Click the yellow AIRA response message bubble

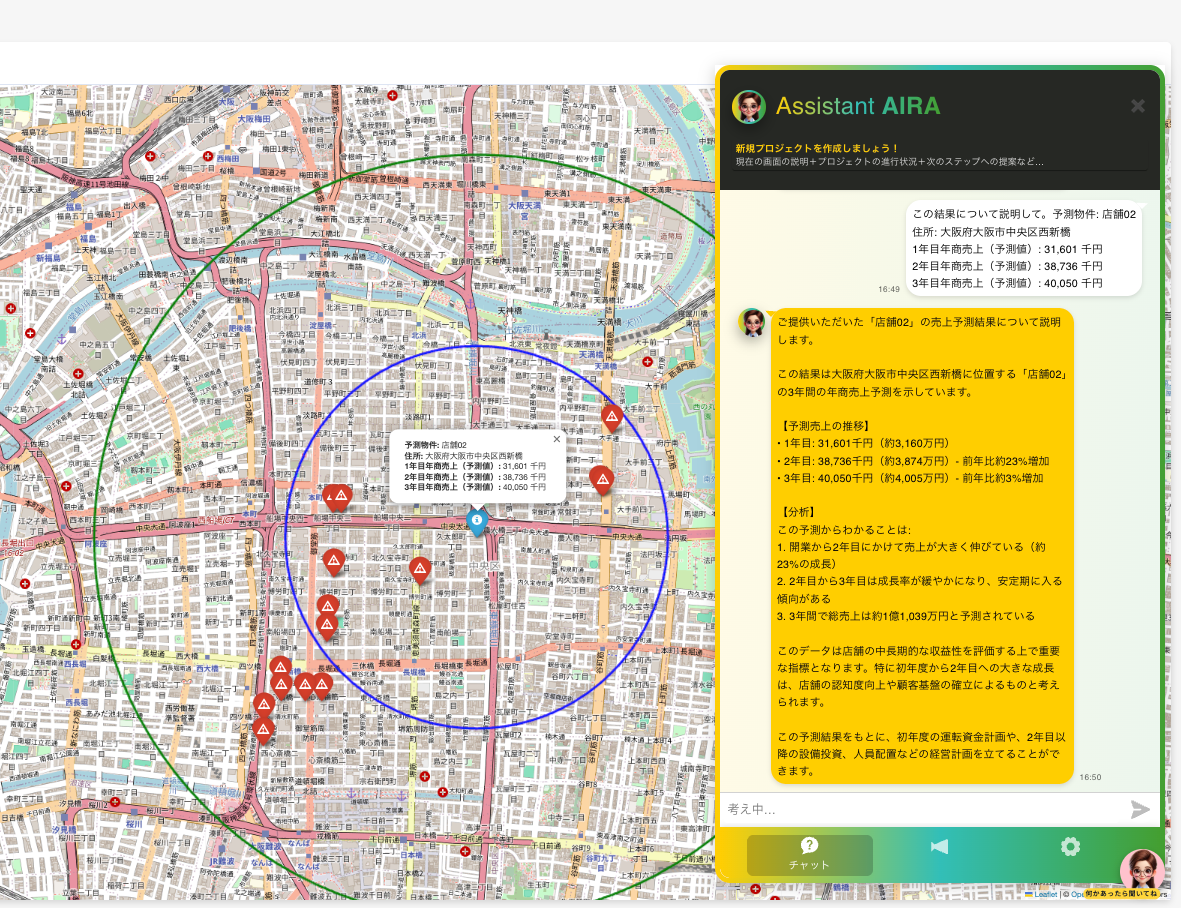[922, 545]
